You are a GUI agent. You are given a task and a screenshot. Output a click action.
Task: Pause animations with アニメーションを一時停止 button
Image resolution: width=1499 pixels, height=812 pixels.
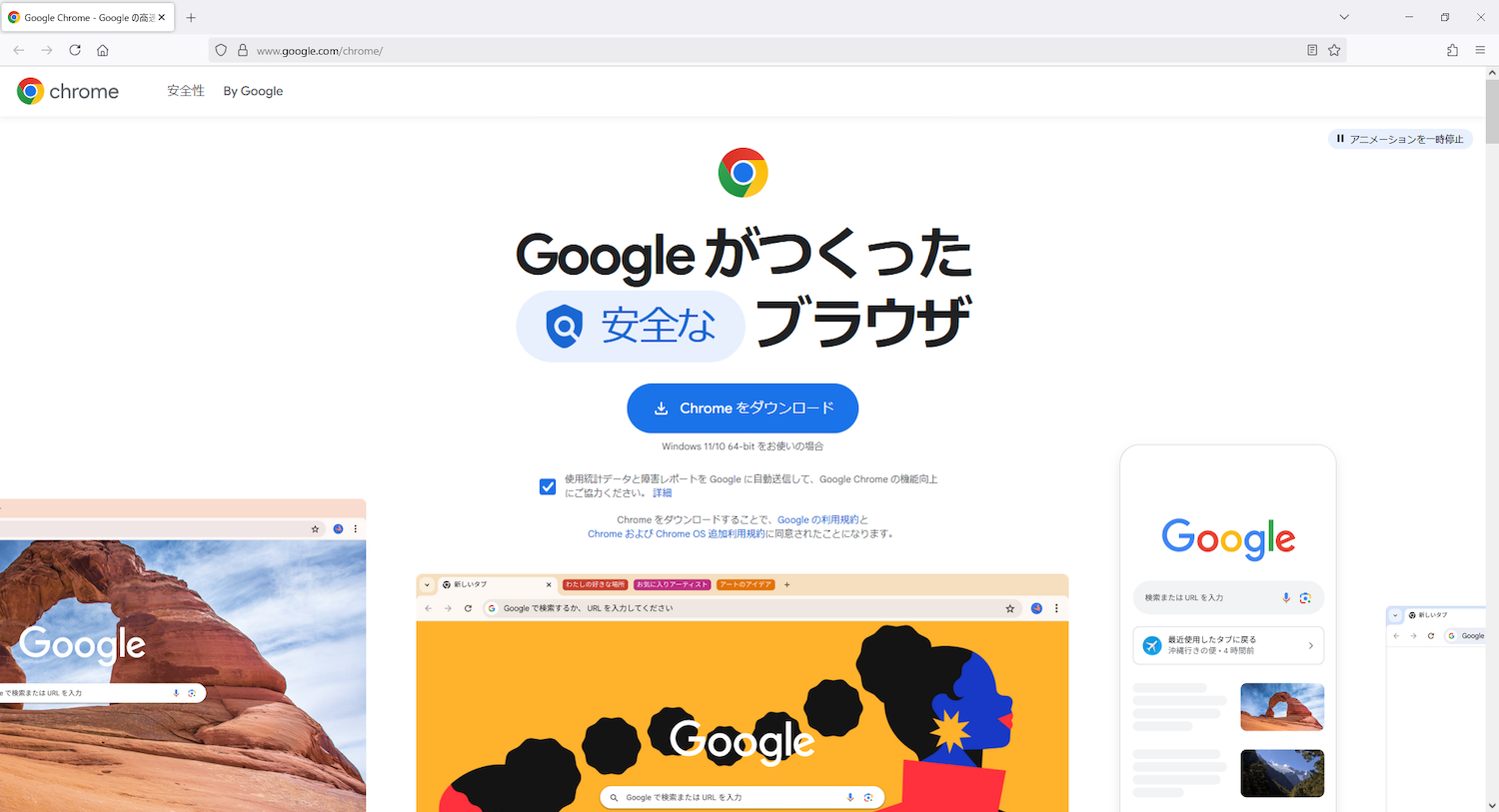tap(1400, 139)
